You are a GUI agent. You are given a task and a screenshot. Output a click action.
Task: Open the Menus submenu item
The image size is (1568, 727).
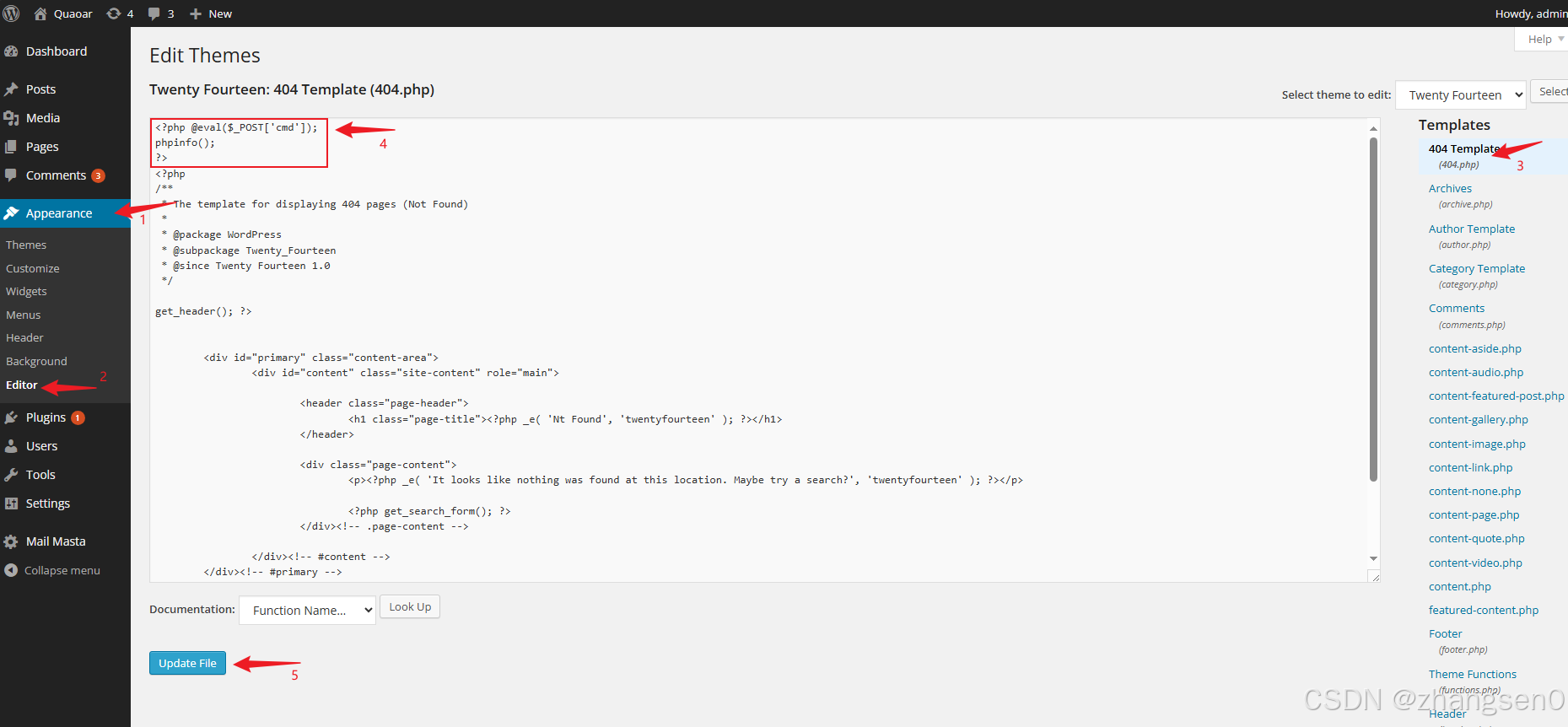pyautogui.click(x=23, y=315)
